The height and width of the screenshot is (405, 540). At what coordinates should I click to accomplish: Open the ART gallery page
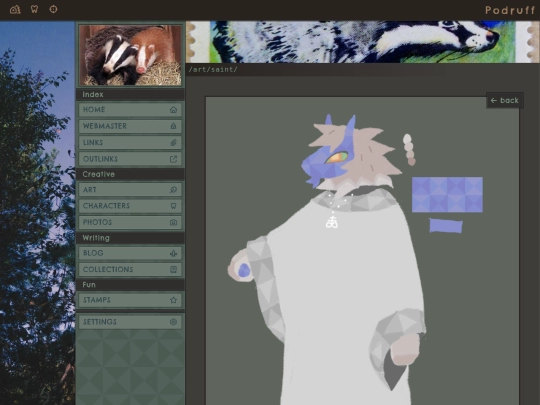pos(130,190)
